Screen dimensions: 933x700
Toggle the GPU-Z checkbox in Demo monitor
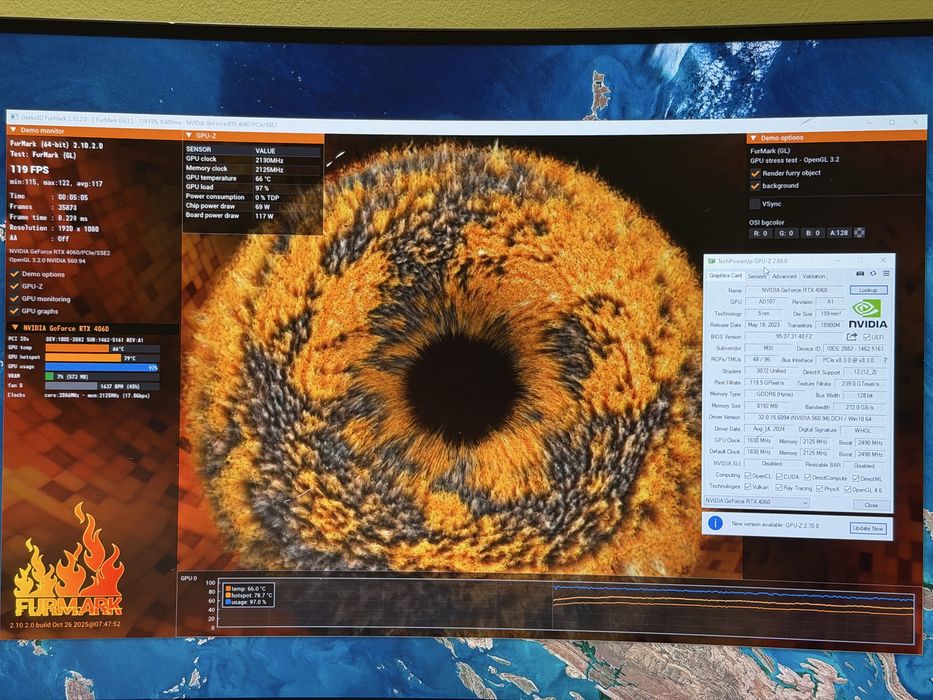point(14,286)
